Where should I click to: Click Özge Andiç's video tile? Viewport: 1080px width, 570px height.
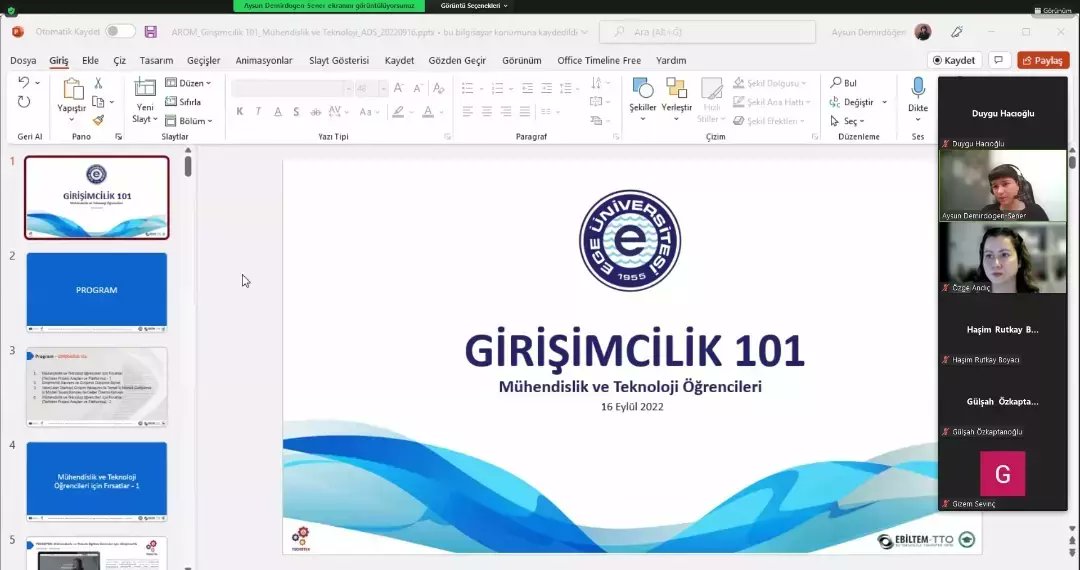(1002, 258)
